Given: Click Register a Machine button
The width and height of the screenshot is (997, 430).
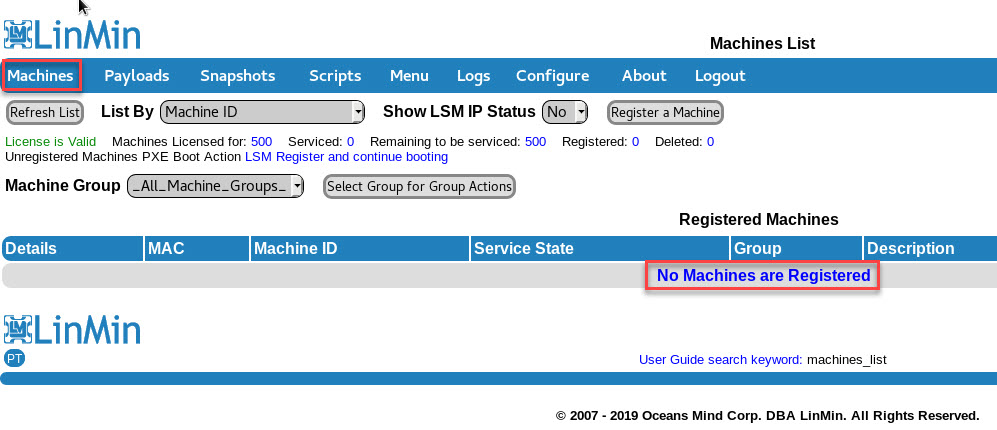Looking at the screenshot, I should tap(665, 112).
